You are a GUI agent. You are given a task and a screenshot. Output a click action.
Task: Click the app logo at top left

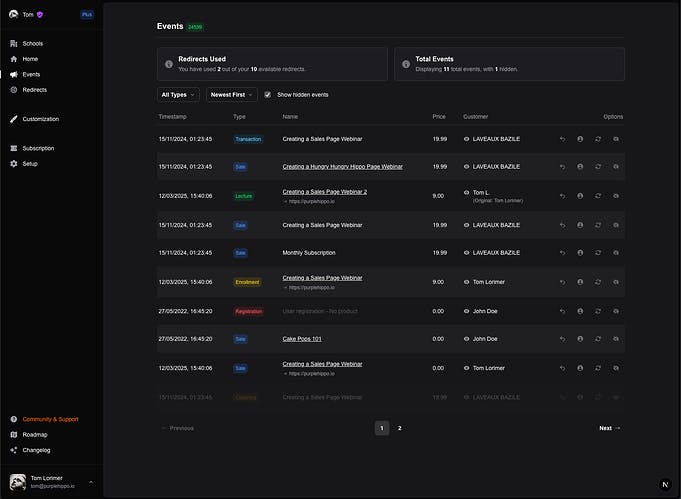click(x=13, y=14)
